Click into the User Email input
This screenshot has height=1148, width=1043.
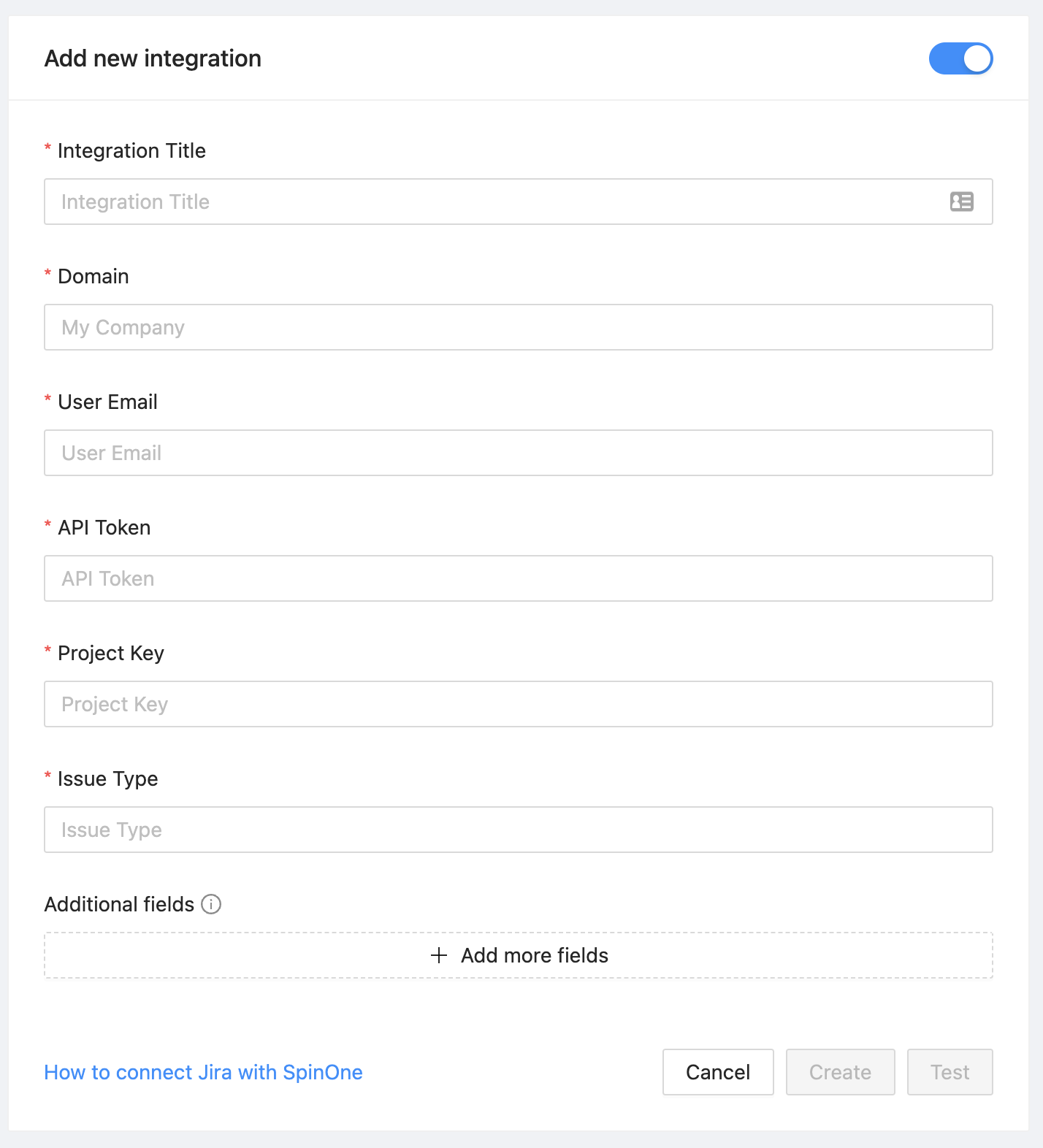coord(518,453)
